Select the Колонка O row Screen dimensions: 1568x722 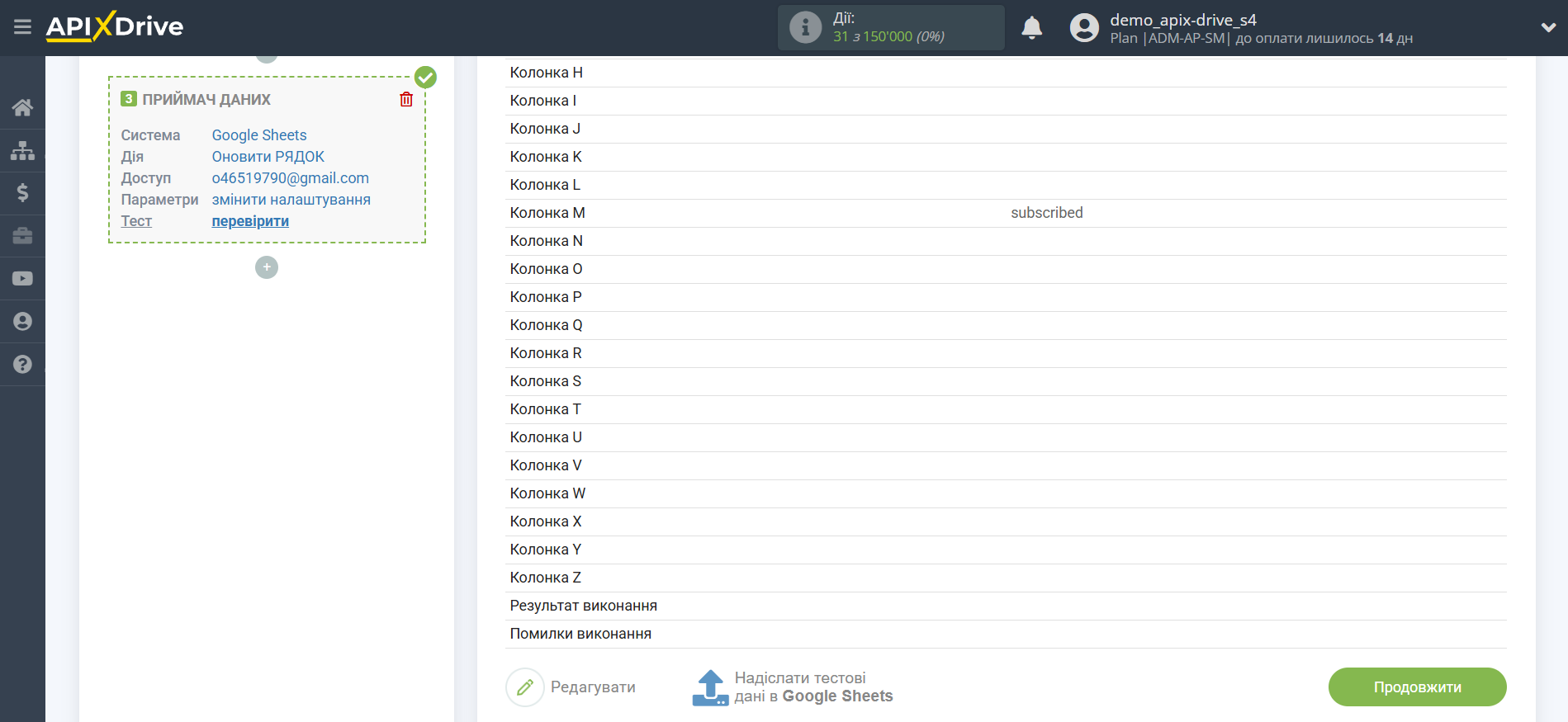[x=1006, y=269]
